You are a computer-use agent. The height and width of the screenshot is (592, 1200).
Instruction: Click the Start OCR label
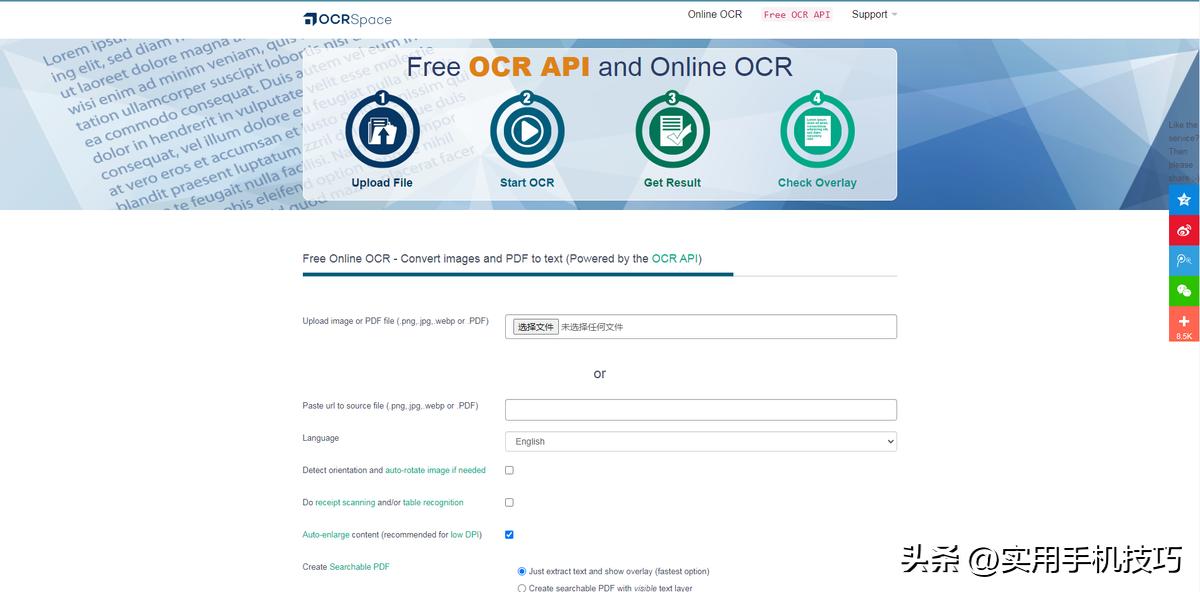pos(527,183)
